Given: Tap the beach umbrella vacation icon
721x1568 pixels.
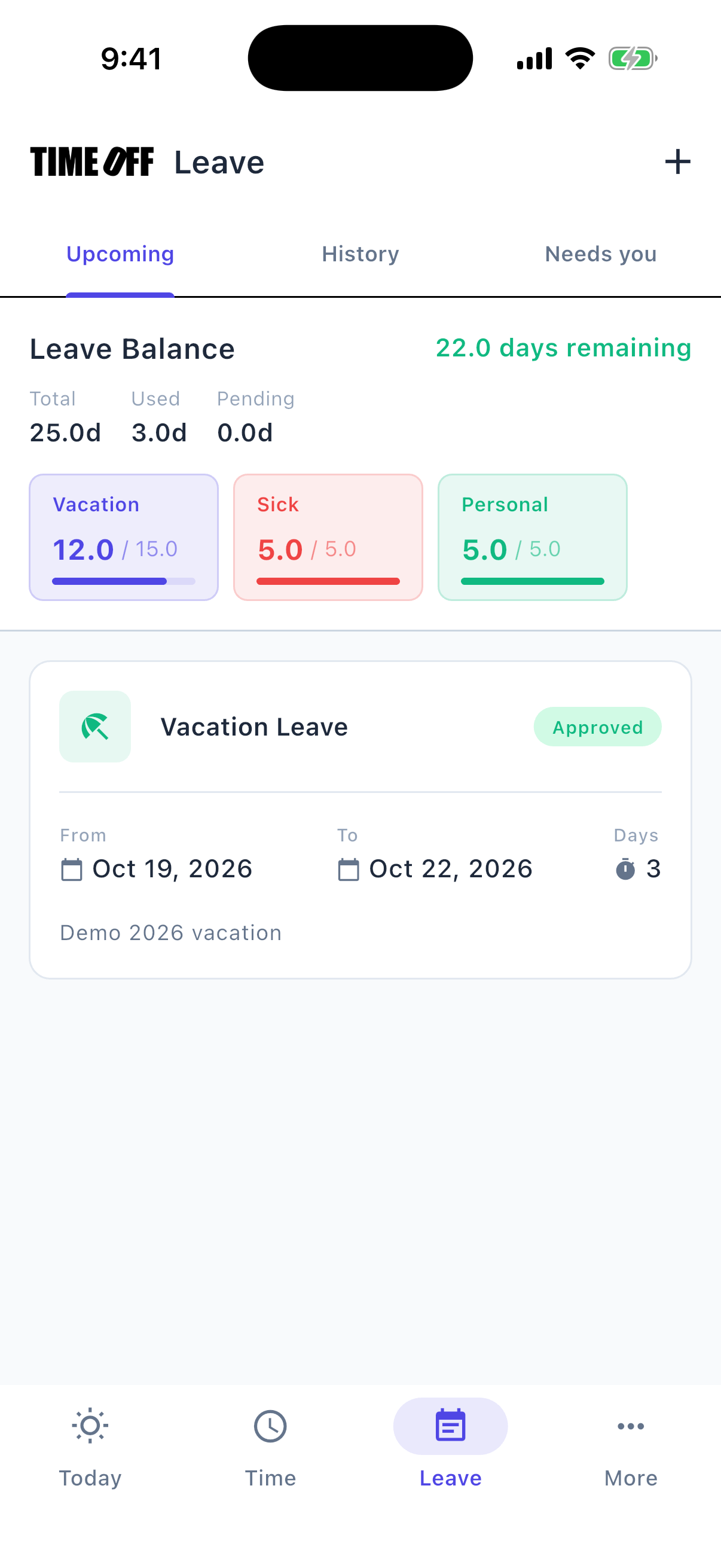Looking at the screenshot, I should point(95,727).
